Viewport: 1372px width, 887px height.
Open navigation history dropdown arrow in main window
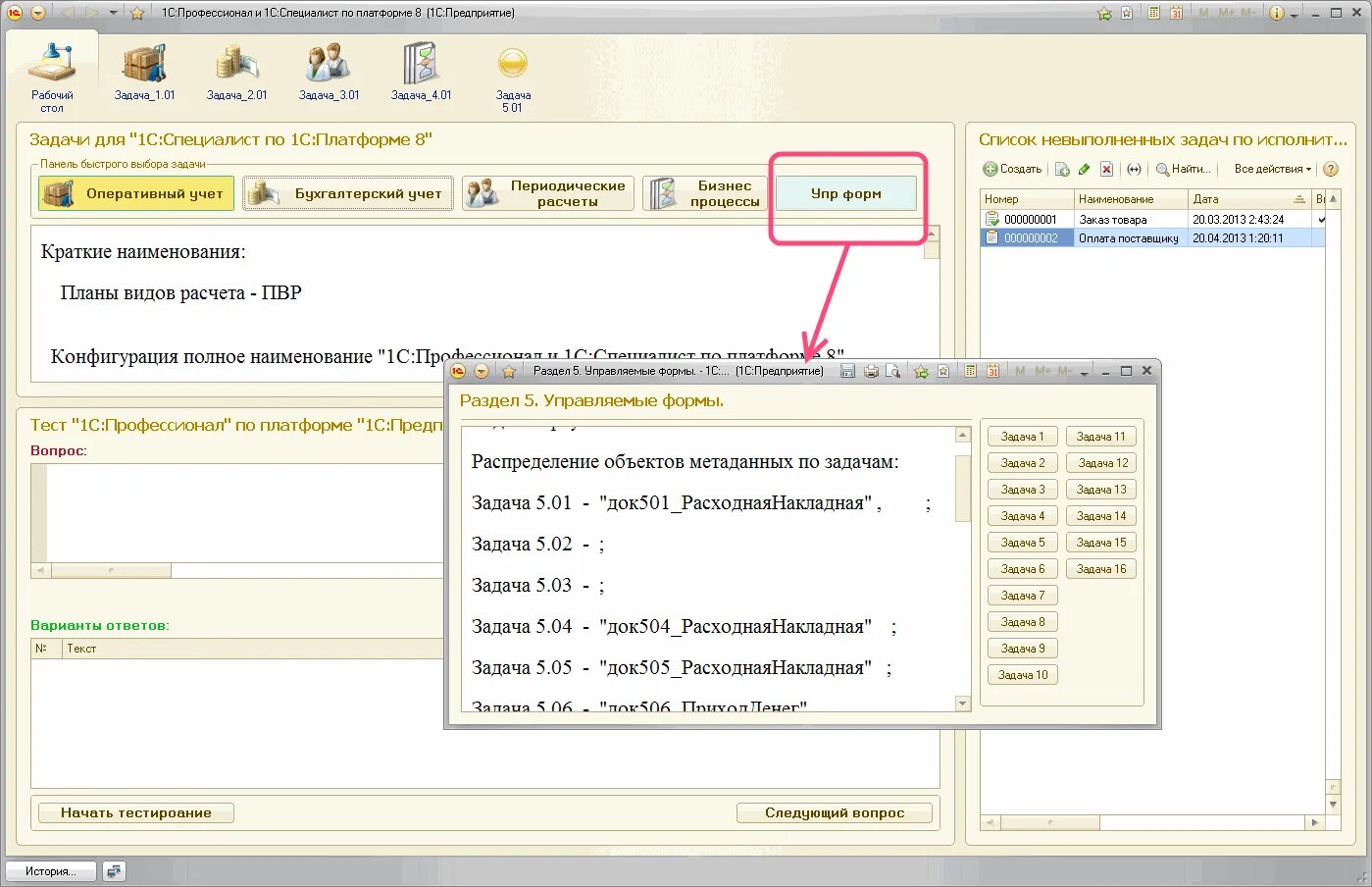[x=113, y=13]
